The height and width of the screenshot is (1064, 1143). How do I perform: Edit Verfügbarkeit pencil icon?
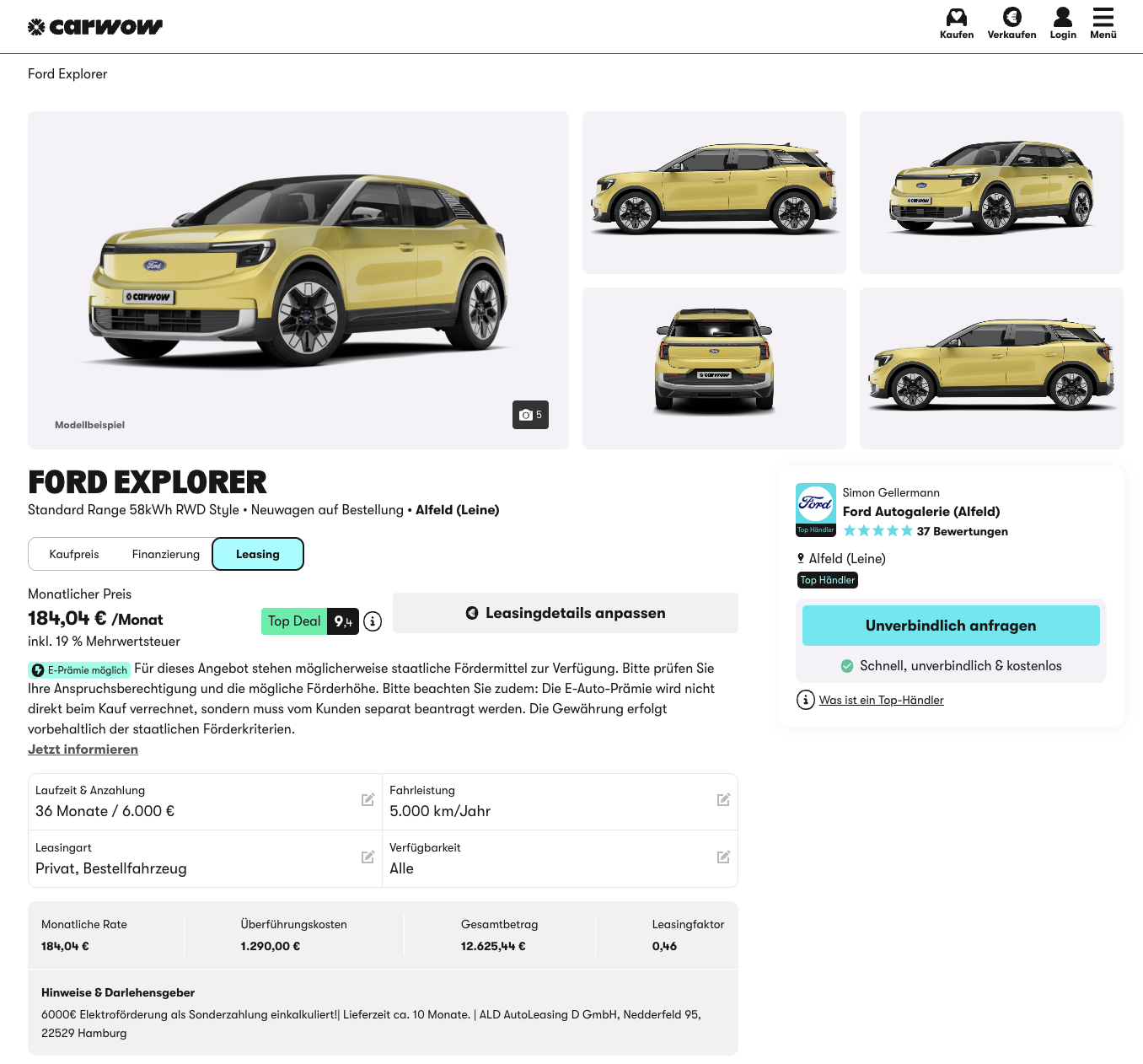(723, 857)
